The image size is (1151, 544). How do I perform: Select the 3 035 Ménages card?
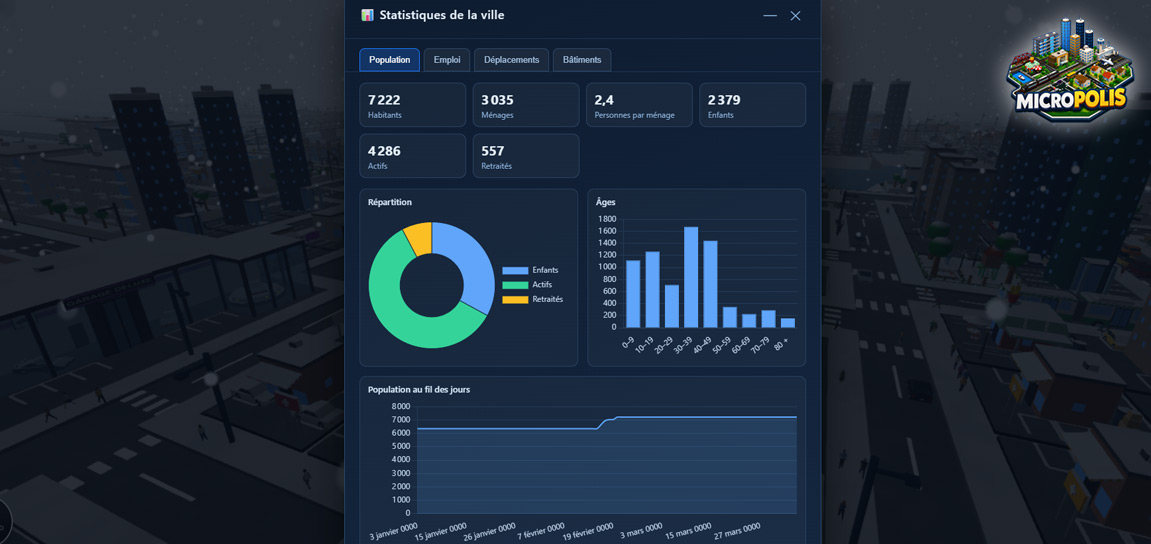(x=526, y=104)
